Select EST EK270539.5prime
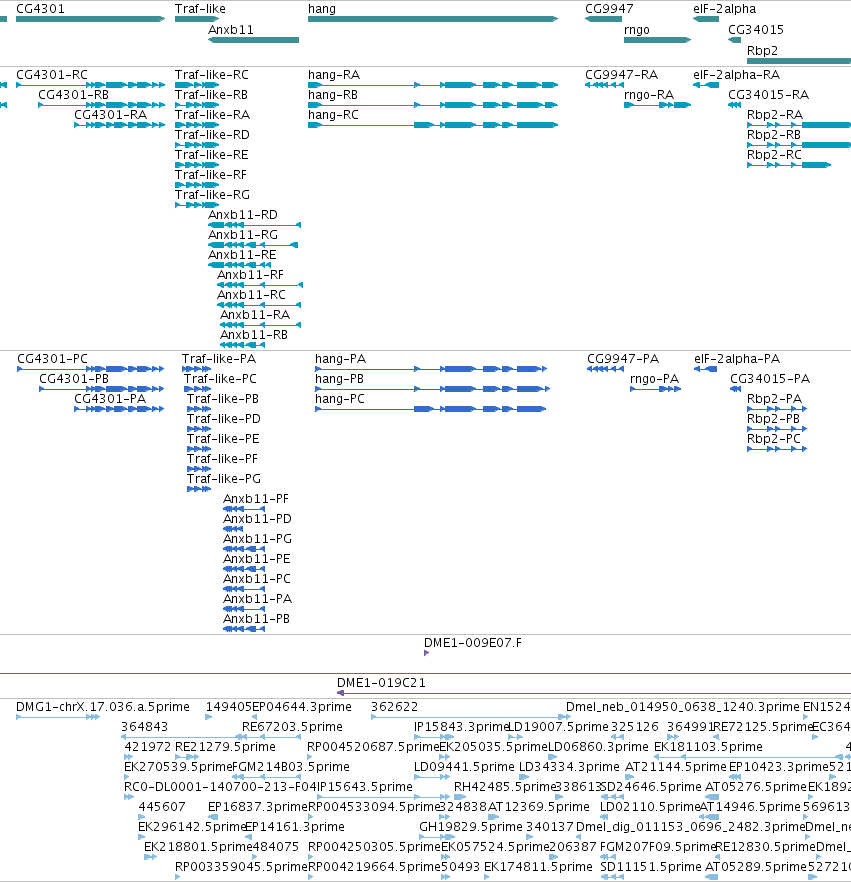The width and height of the screenshot is (851, 882). pyautogui.click(x=127, y=777)
